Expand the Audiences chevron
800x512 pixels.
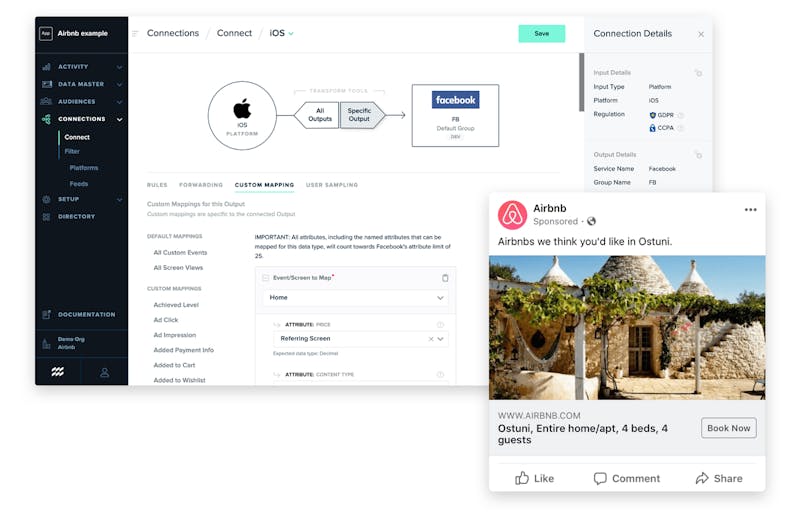pos(119,102)
